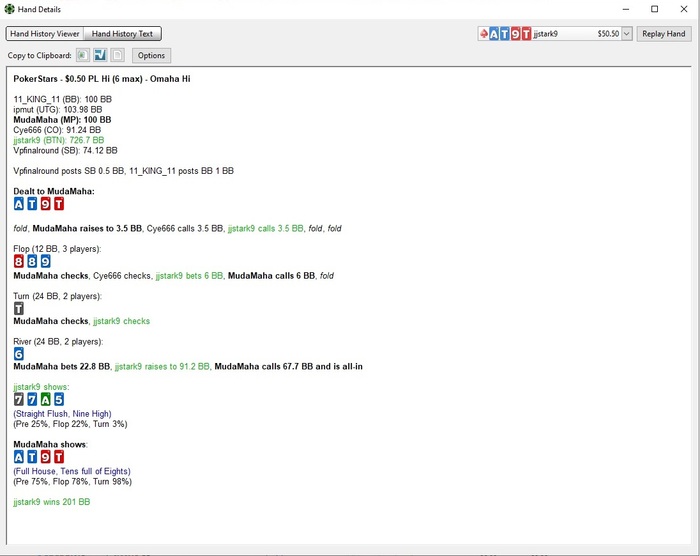Click the 'jjstark9 wins 201 BB' line
This screenshot has width=700, height=556.
pyautogui.click(x=52, y=502)
